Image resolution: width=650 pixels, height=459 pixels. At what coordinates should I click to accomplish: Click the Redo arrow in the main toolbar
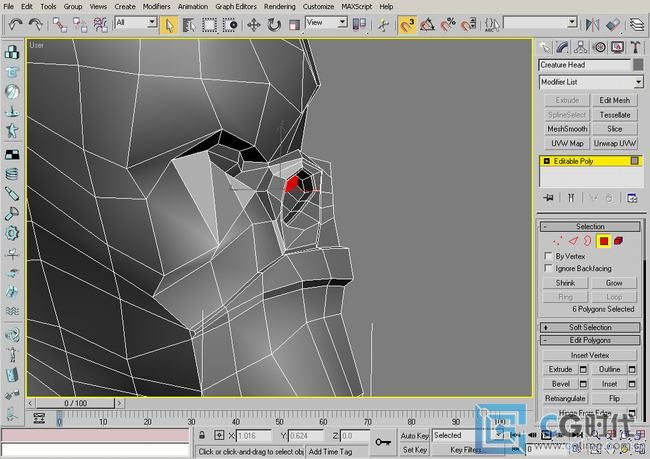35,24
